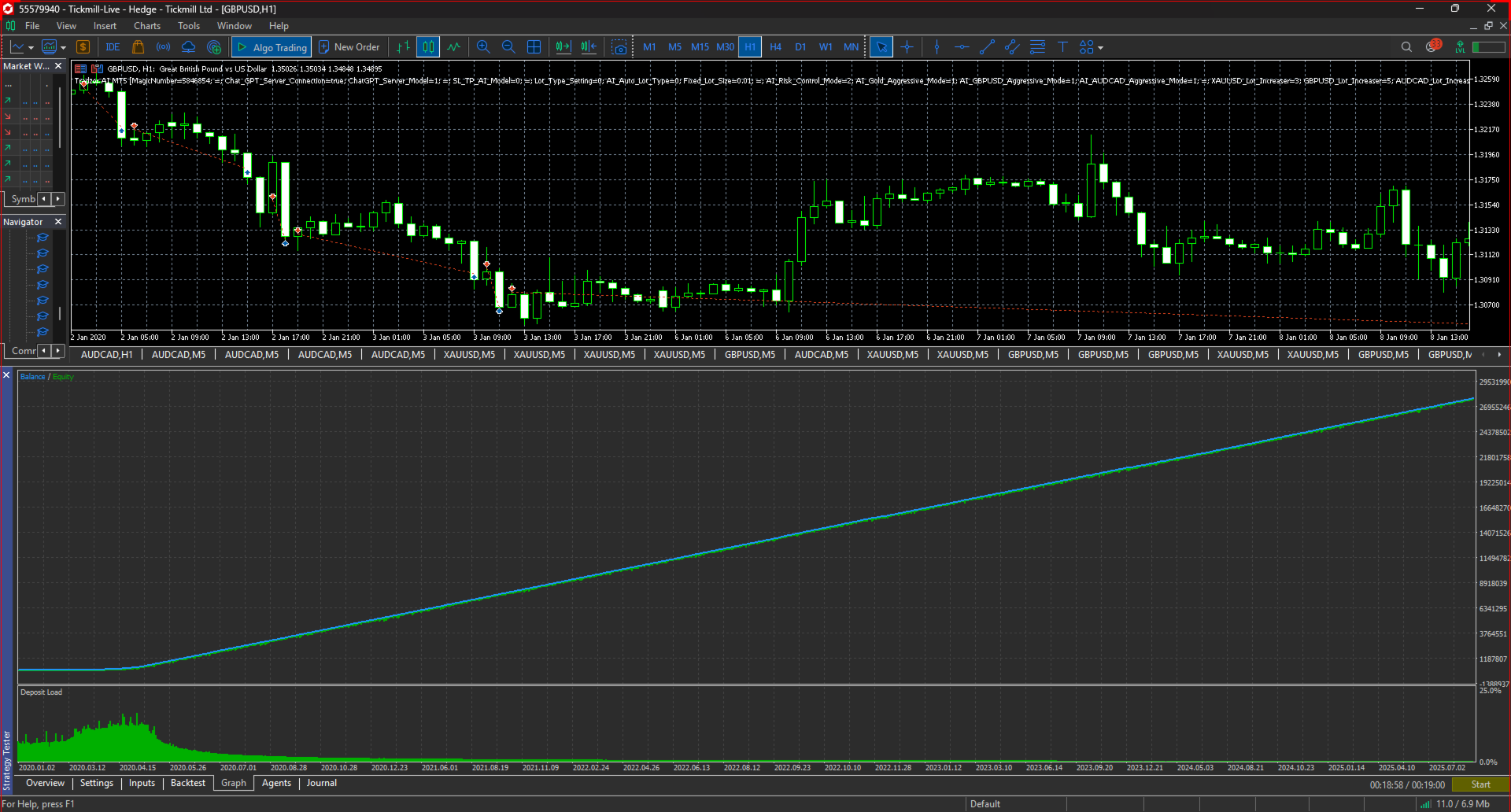Switch timeframe to MN
Viewport: 1511px width, 812px height.
[x=851, y=47]
